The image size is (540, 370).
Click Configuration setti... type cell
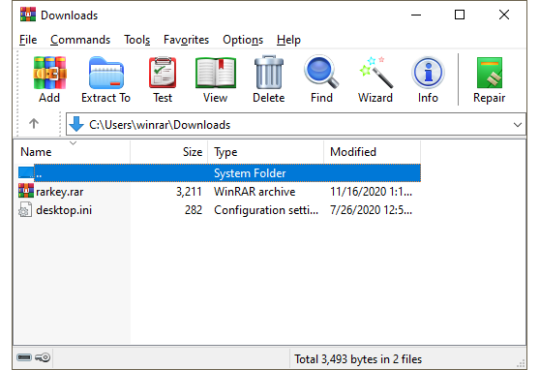[x=266, y=210]
